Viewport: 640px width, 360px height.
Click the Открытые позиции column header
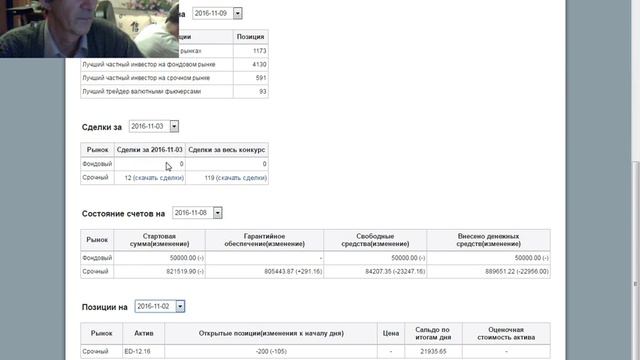[x=271, y=333]
